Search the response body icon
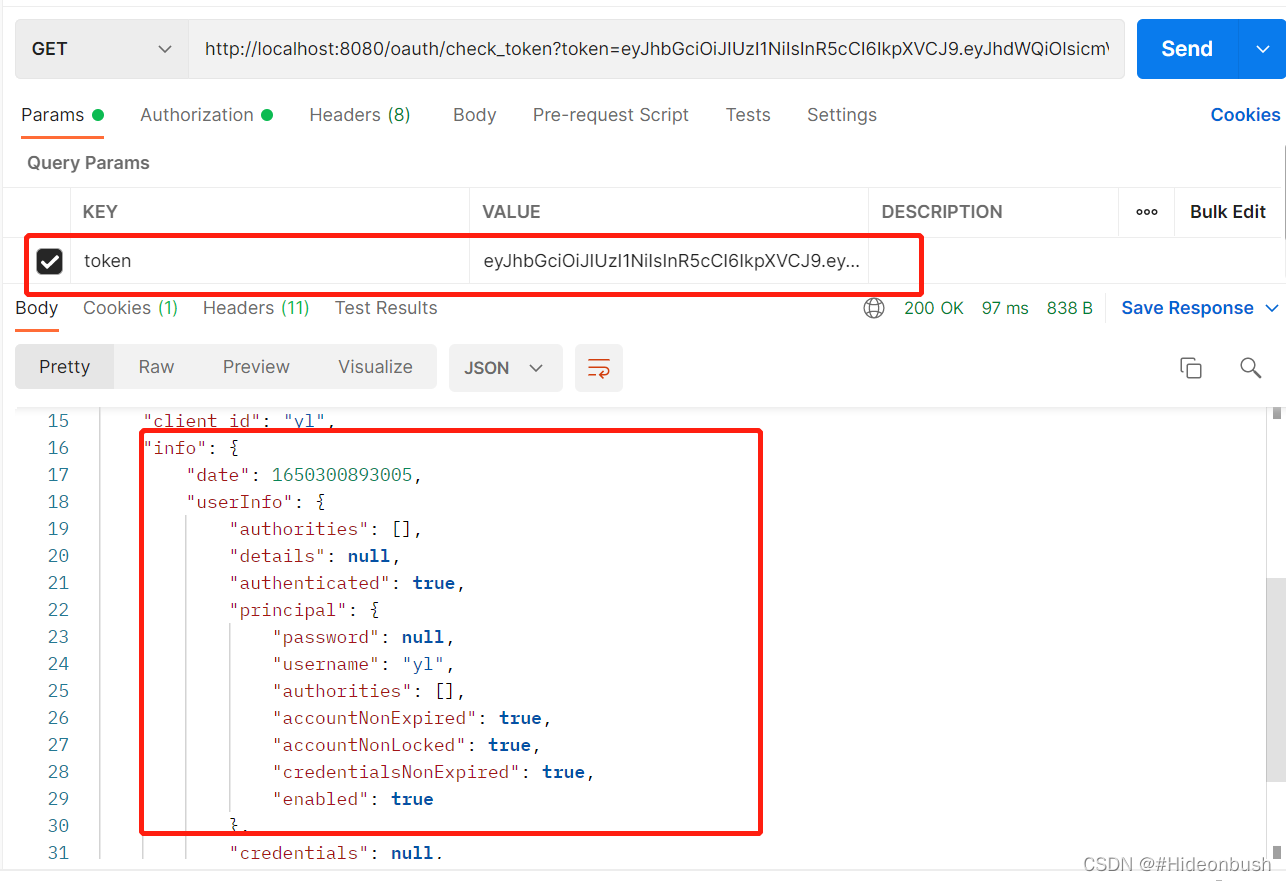The height and width of the screenshot is (881, 1286). pyautogui.click(x=1250, y=368)
